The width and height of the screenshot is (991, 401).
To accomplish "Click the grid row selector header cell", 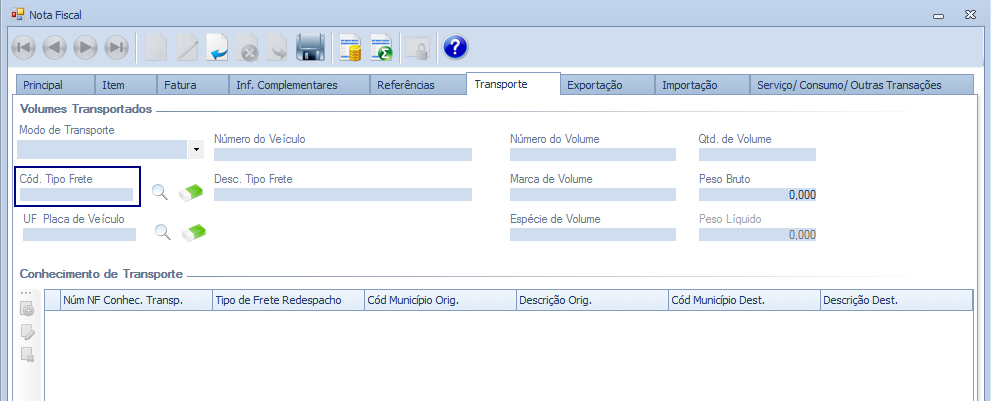I will [52, 300].
